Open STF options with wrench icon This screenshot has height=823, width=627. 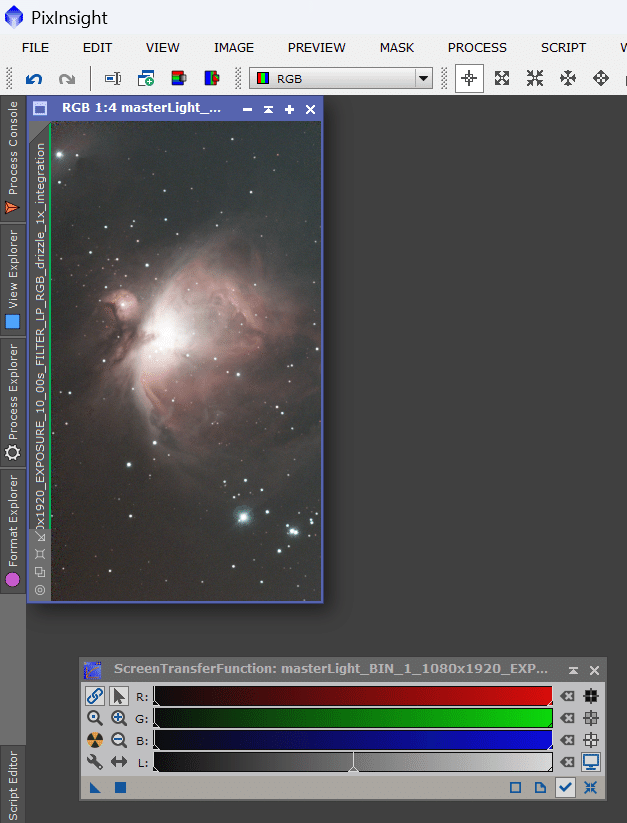pos(95,762)
